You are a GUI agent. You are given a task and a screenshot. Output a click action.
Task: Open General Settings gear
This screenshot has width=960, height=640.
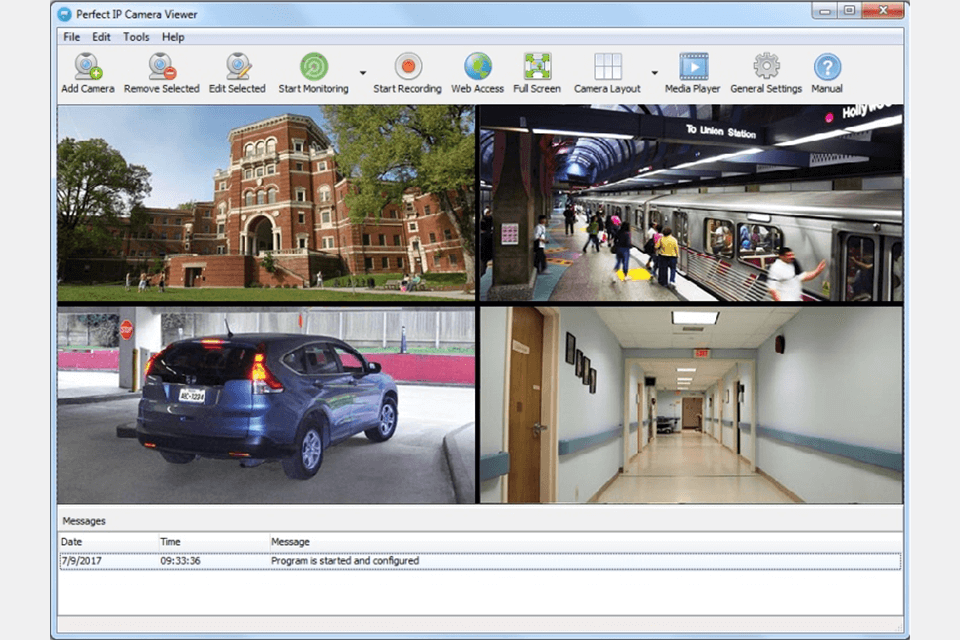pos(766,68)
